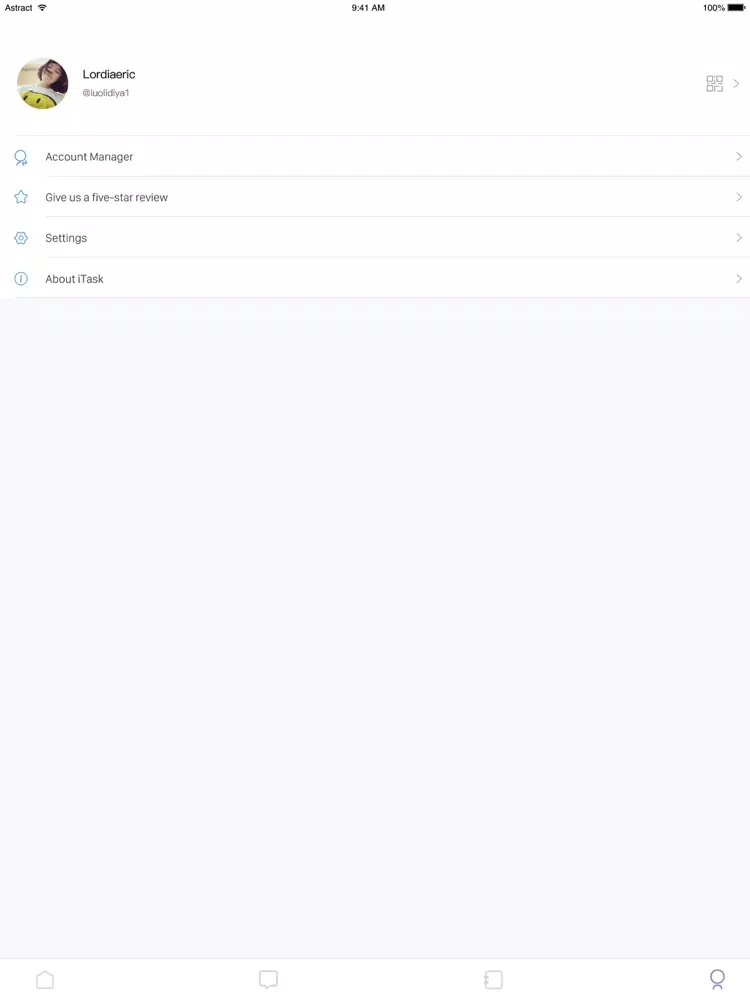Tap the Settings gear icon
Screen dimensions: 750x1000
coord(21,238)
